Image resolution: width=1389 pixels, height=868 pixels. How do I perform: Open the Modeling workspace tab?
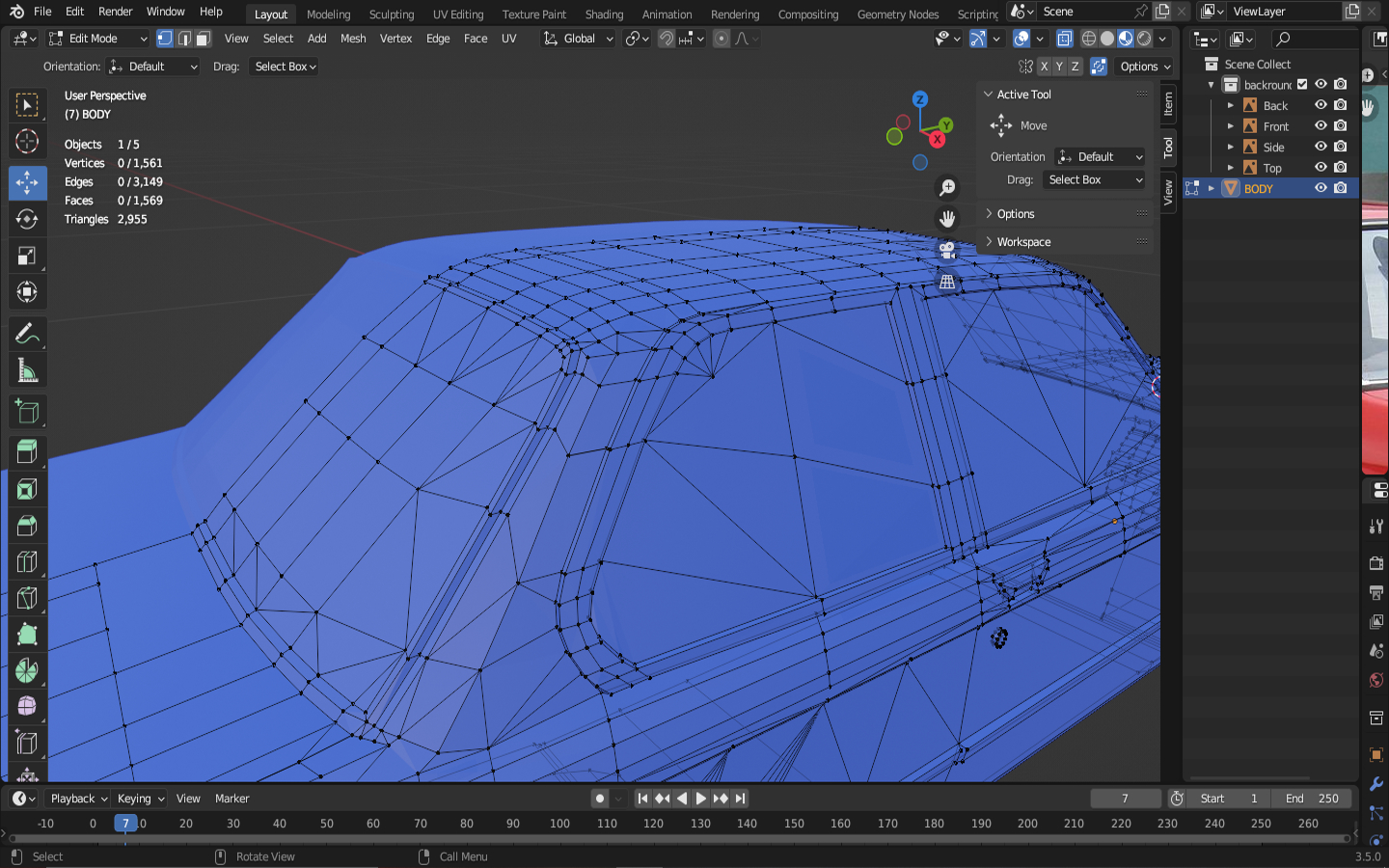tap(328, 14)
